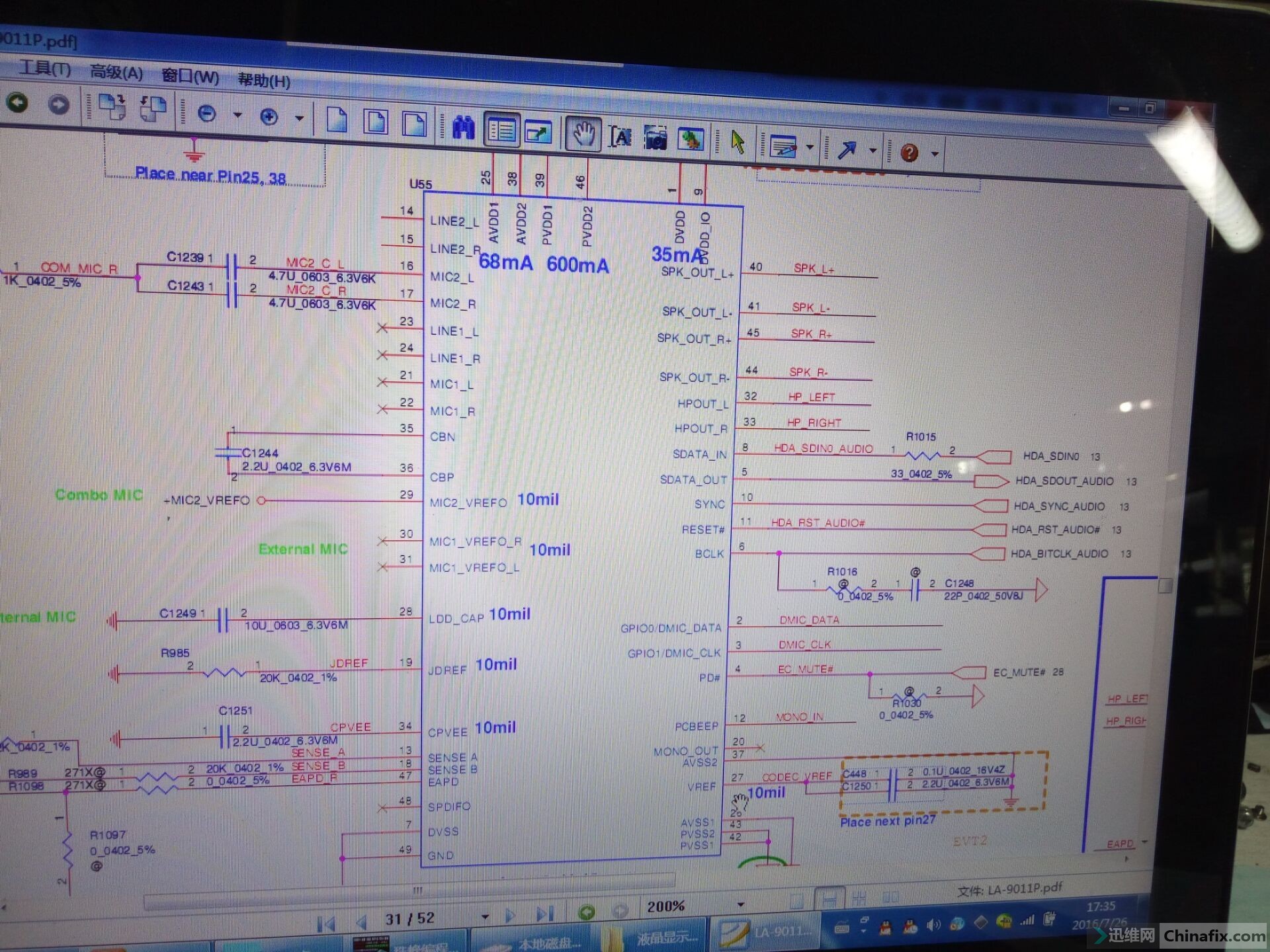Select the third page-fit icon (fit width)
Image resolution: width=1270 pixels, height=952 pixels.
click(x=415, y=124)
